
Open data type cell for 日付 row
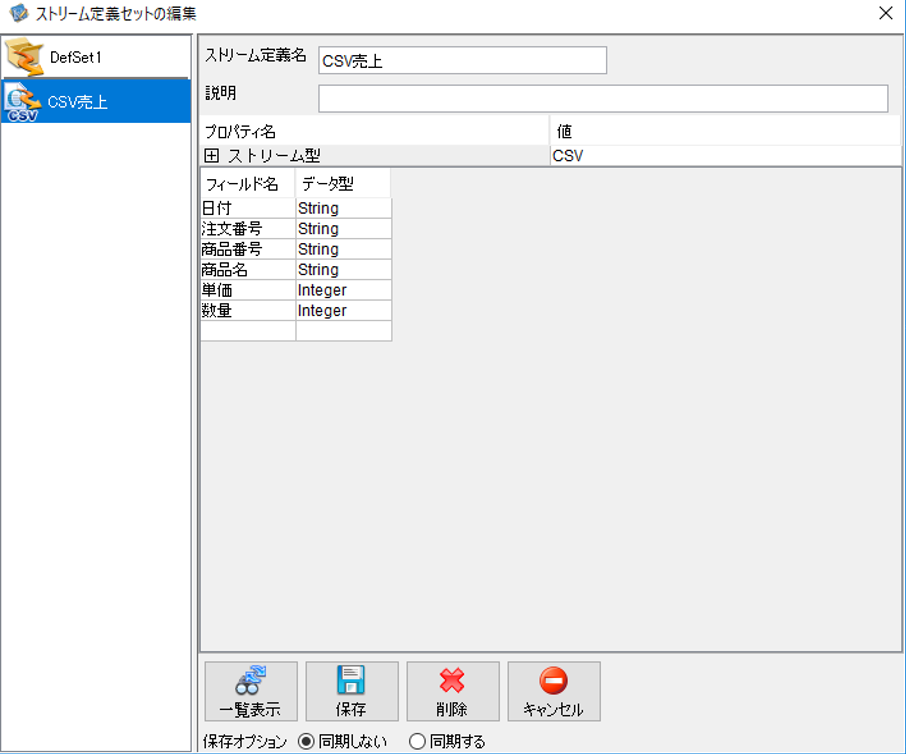[344, 208]
